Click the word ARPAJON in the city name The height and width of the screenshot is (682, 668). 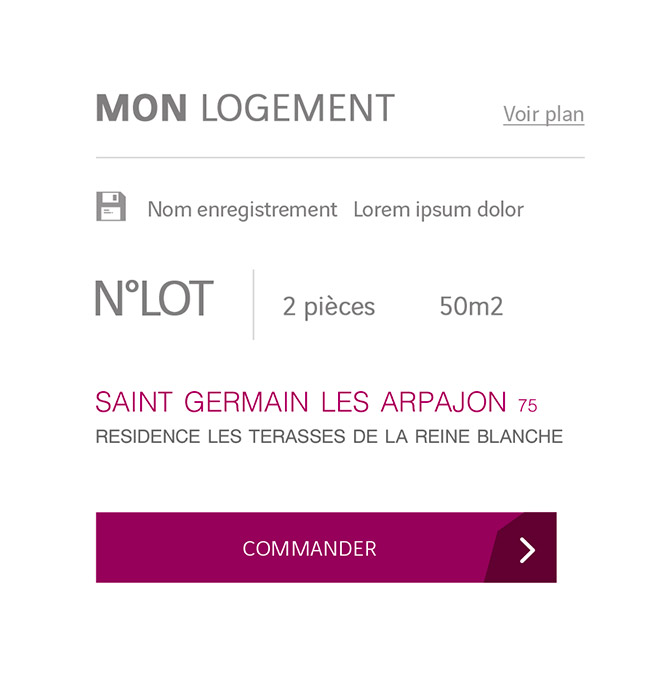(444, 401)
